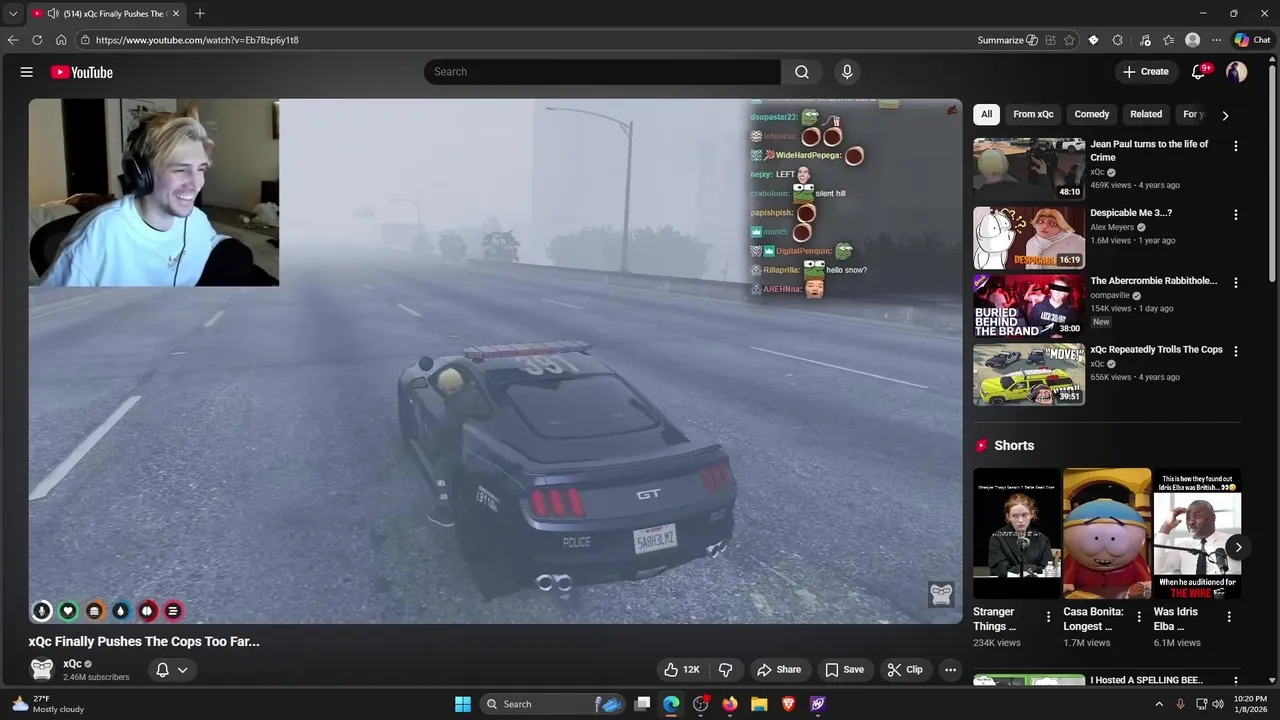Open options for Was Idris Elba short
This screenshot has height=720, width=1280.
[x=1229, y=617]
